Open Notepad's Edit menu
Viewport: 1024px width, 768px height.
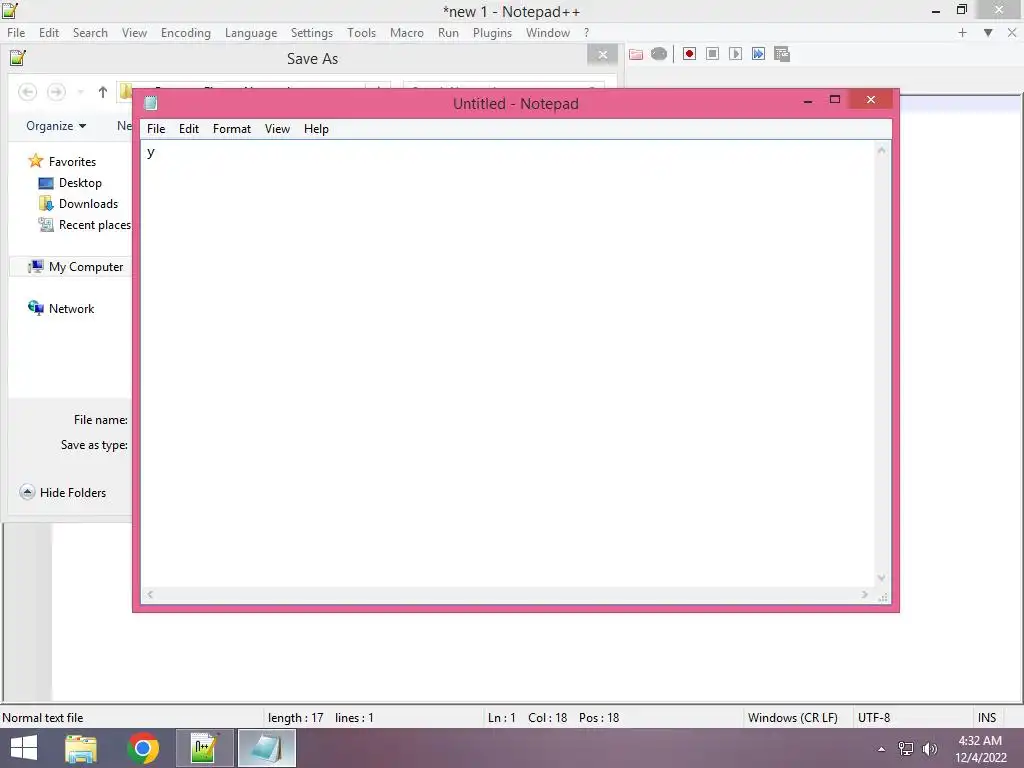tap(189, 129)
